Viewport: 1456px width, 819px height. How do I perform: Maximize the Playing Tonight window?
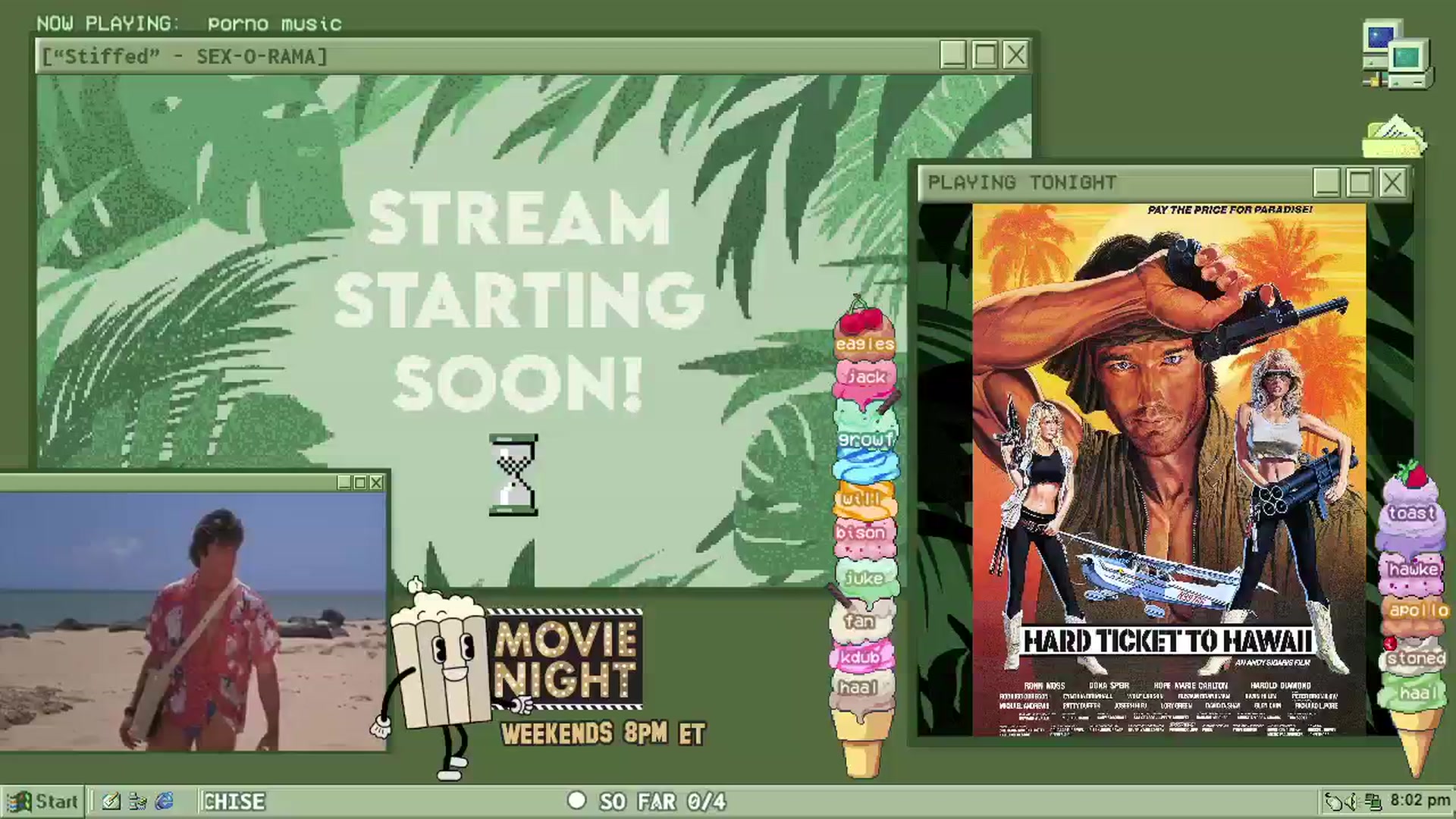point(1360,183)
